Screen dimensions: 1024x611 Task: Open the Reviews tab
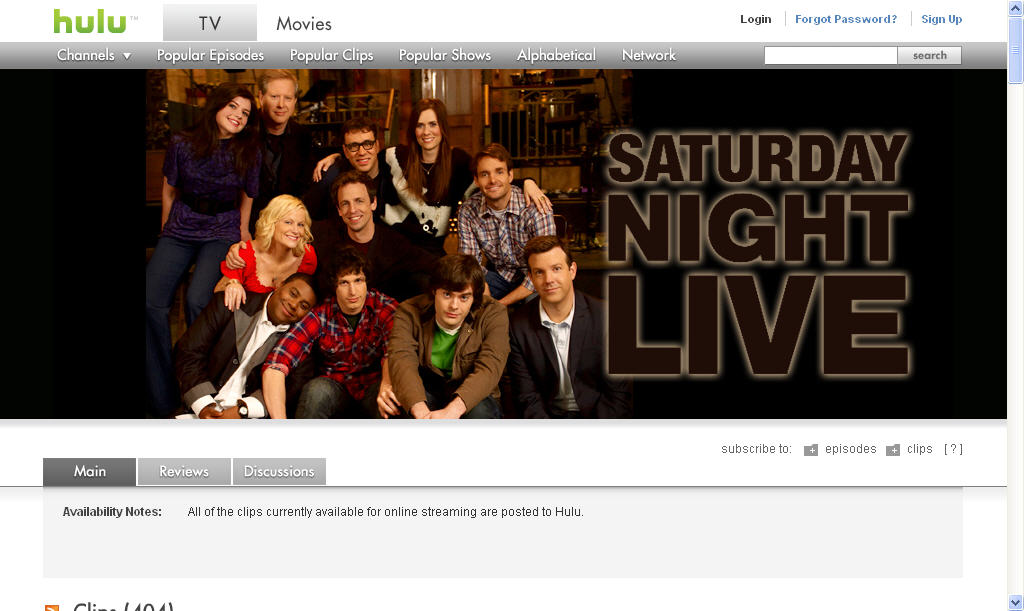tap(183, 471)
